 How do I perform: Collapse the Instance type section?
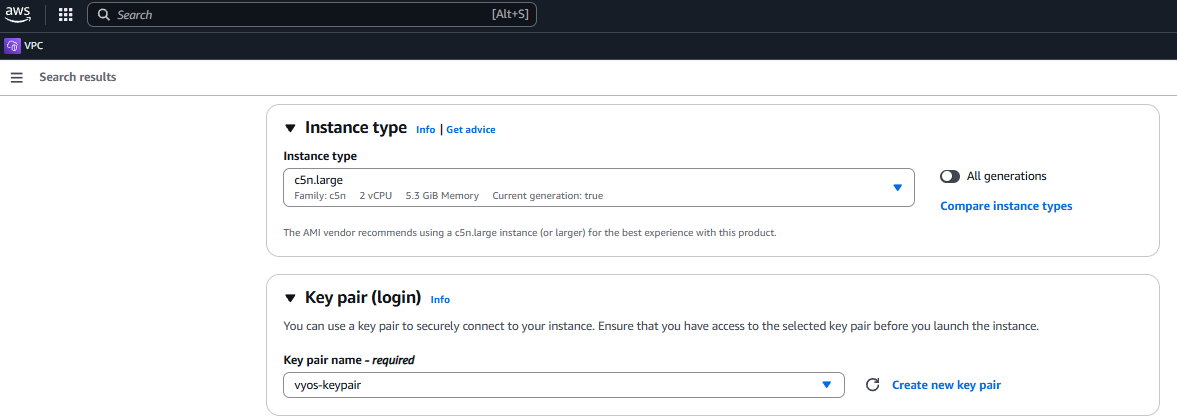coord(290,128)
